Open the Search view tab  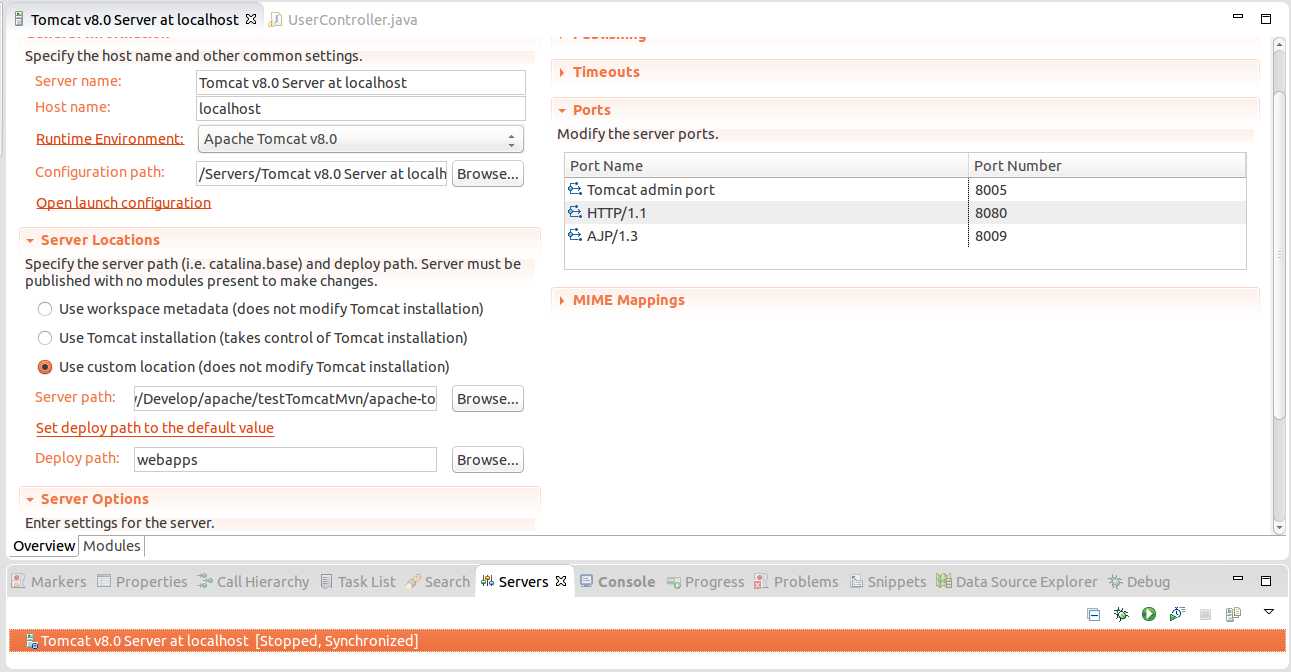(438, 581)
